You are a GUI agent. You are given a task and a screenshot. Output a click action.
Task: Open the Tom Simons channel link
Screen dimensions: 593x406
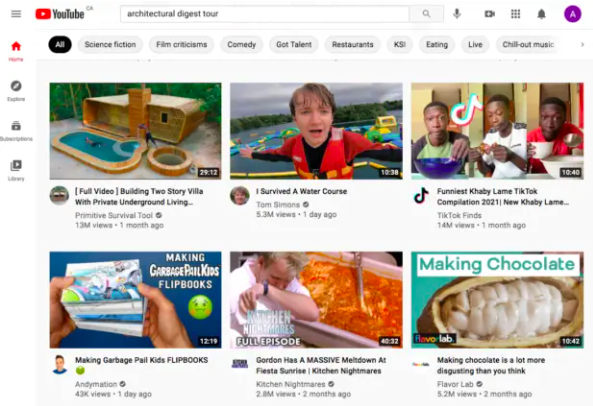coord(278,205)
